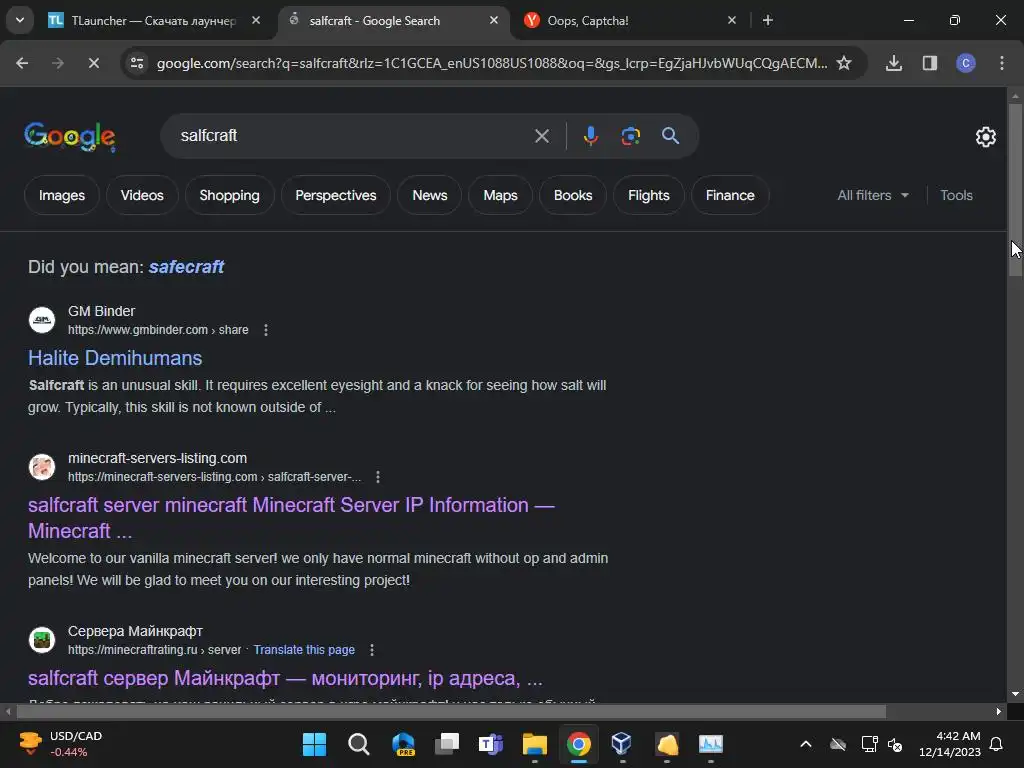Filter results by Videos
1024x768 pixels.
(x=142, y=195)
